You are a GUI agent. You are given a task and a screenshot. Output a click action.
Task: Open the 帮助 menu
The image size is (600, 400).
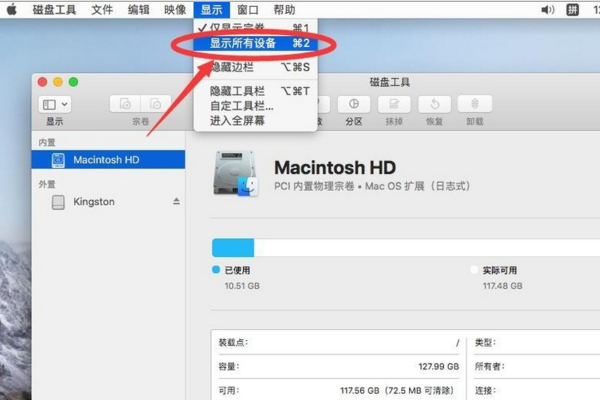click(x=284, y=10)
